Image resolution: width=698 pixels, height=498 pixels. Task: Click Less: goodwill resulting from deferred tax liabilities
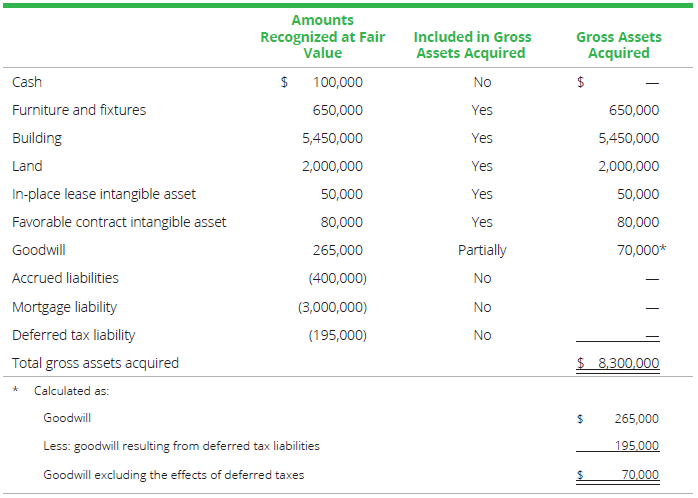click(181, 446)
